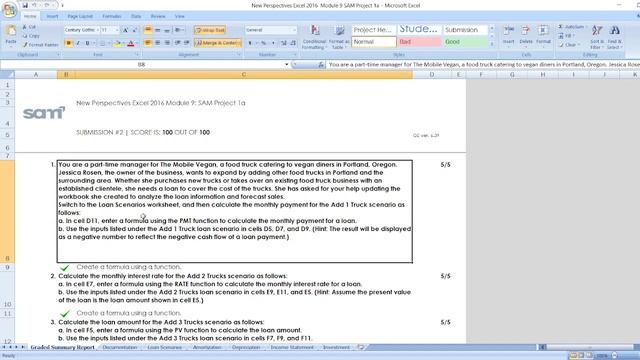Toggle Underline formatting
The width and height of the screenshot is (640, 360).
coord(87,43)
